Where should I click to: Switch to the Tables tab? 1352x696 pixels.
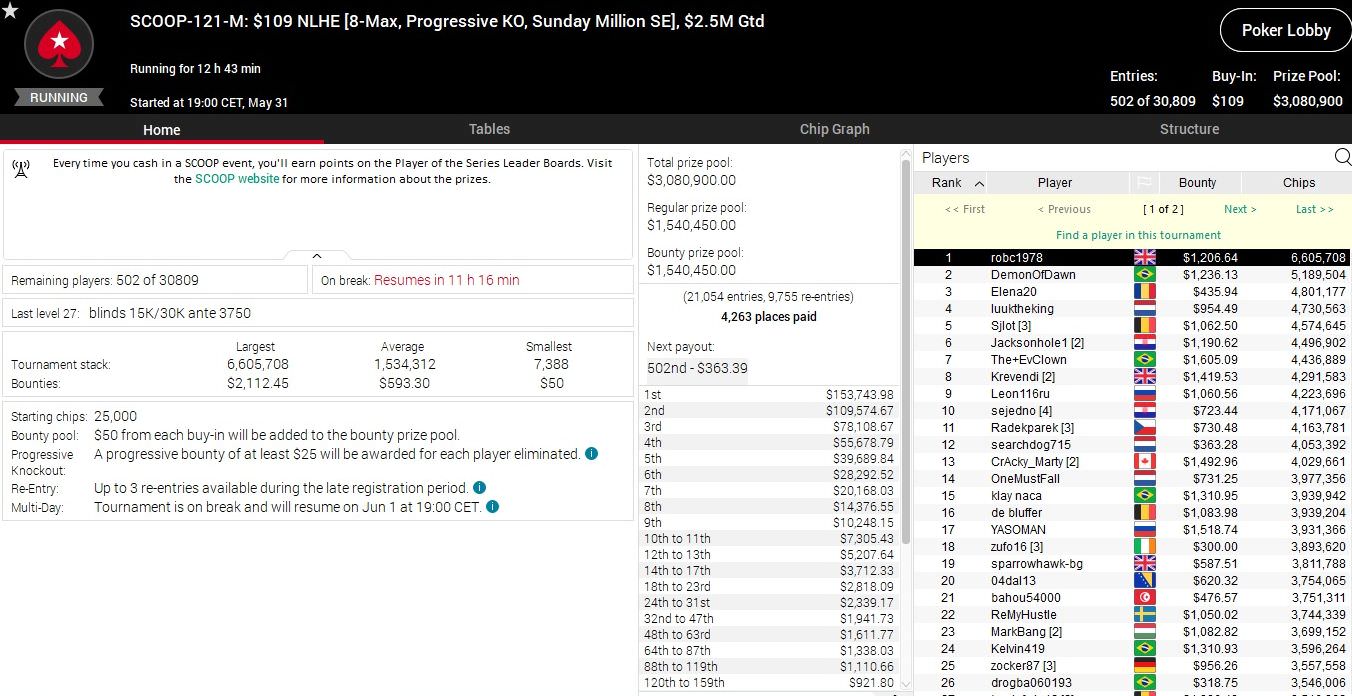click(489, 129)
